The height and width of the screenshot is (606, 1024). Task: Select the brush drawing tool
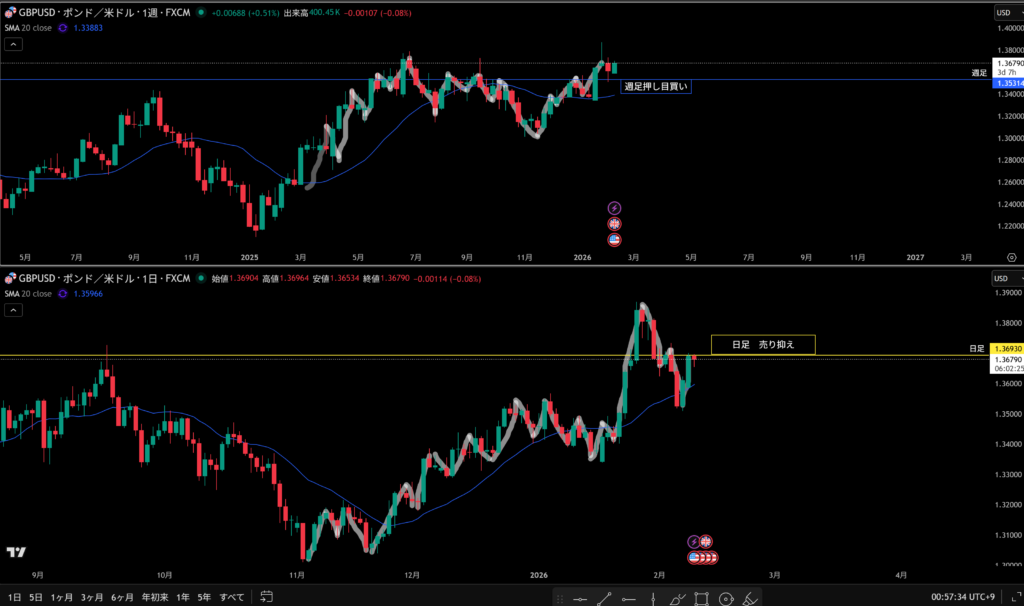click(678, 598)
